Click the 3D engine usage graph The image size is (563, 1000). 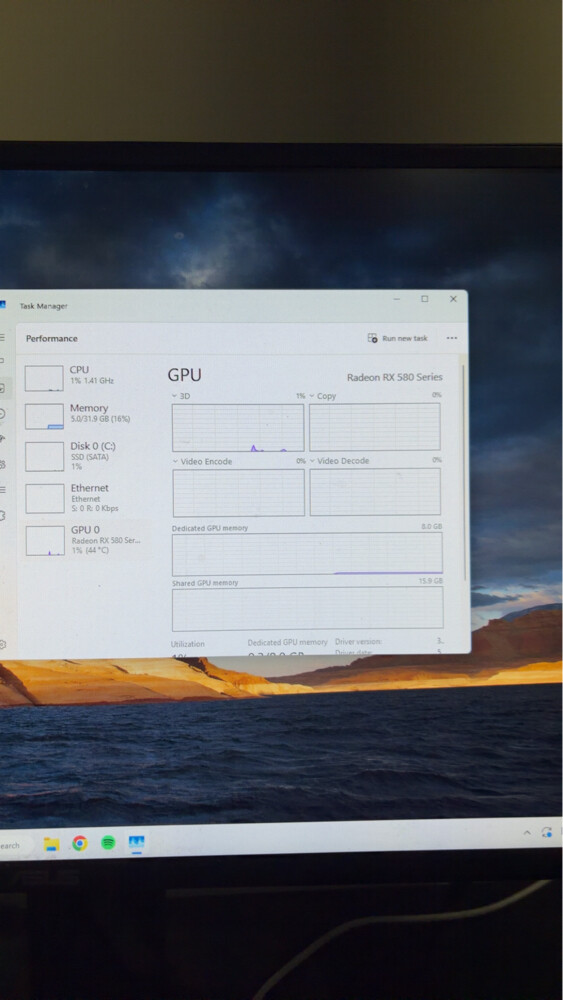pos(238,427)
